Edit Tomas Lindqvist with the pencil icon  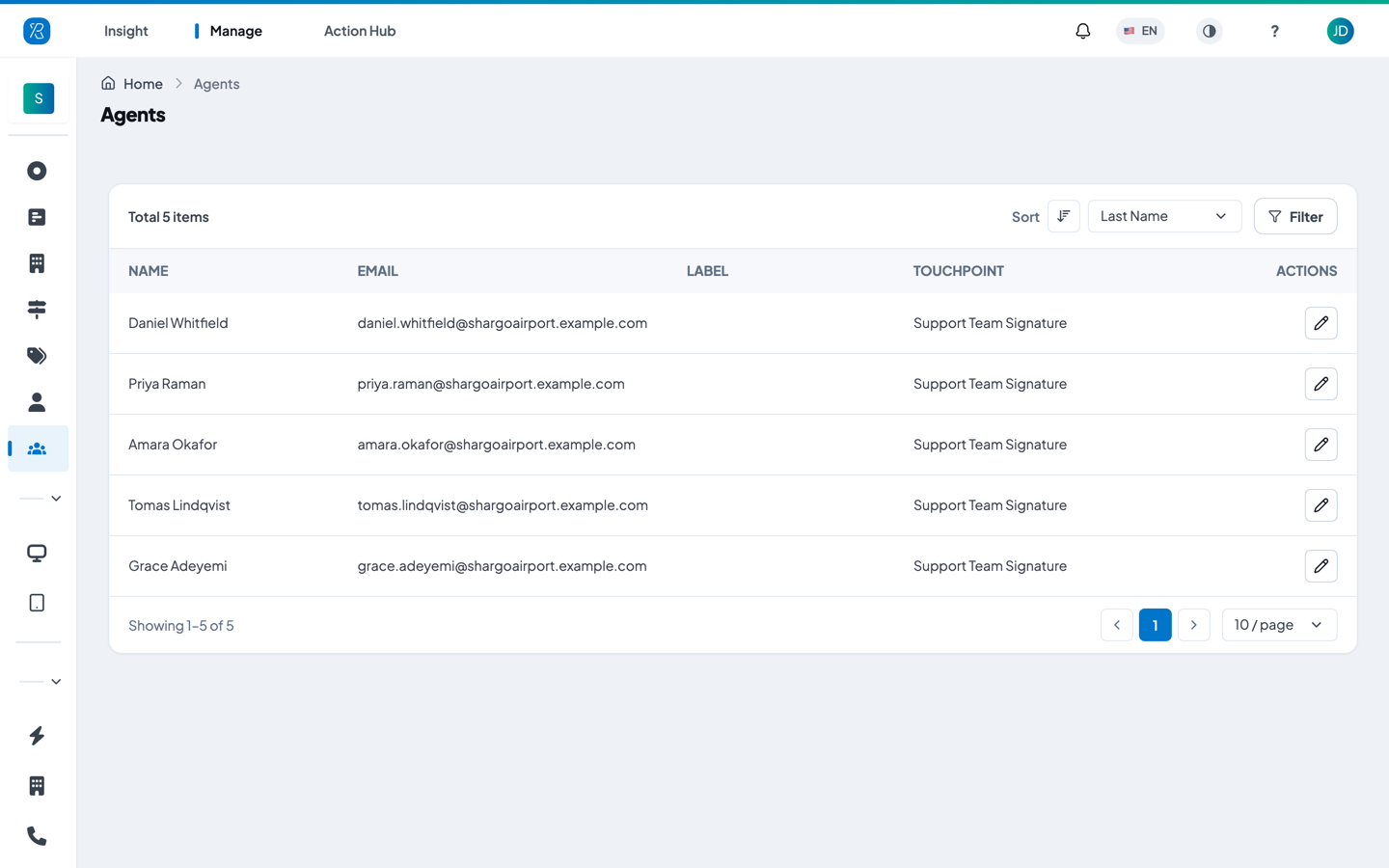[x=1321, y=505]
